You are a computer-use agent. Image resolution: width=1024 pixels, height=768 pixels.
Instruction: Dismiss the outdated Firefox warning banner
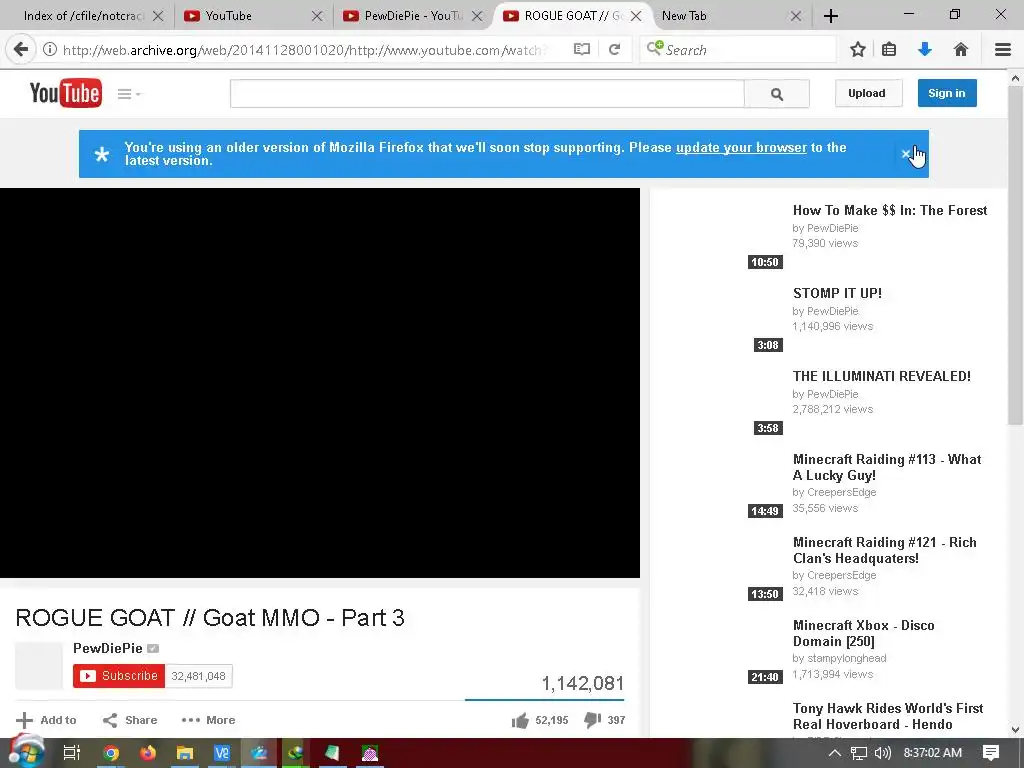[906, 154]
